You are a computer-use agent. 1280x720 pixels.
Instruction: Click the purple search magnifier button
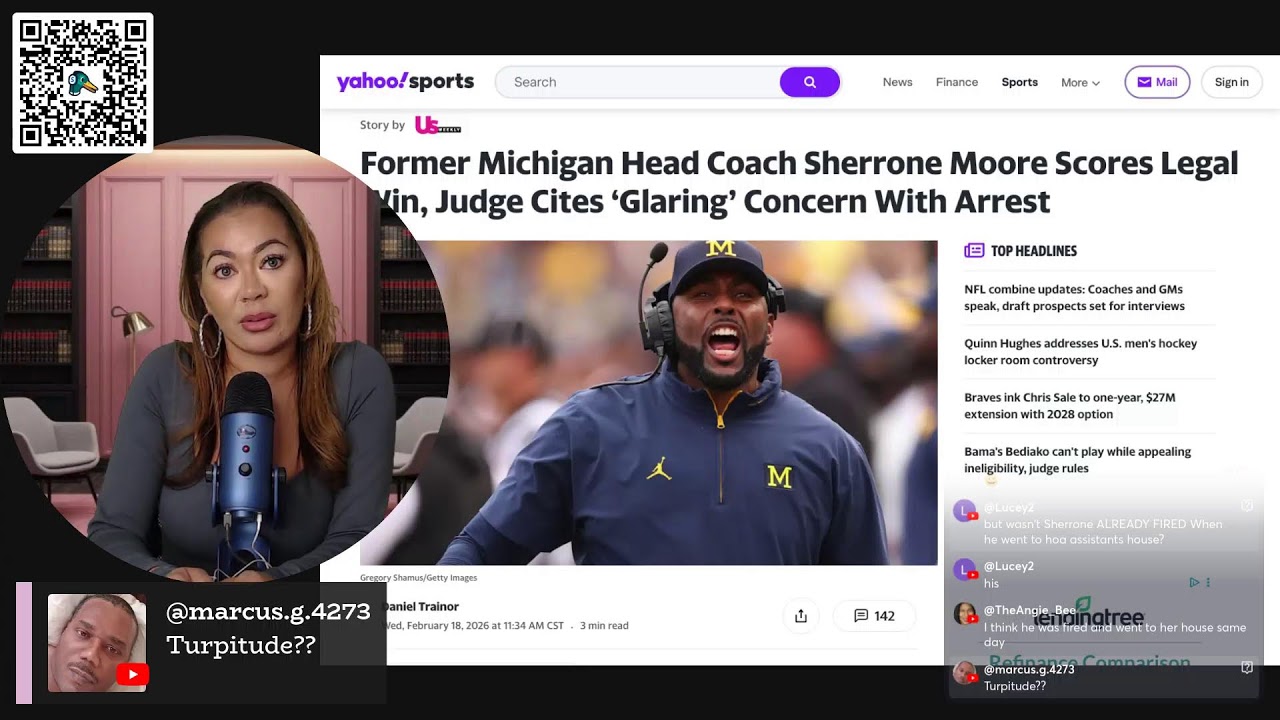coord(809,82)
